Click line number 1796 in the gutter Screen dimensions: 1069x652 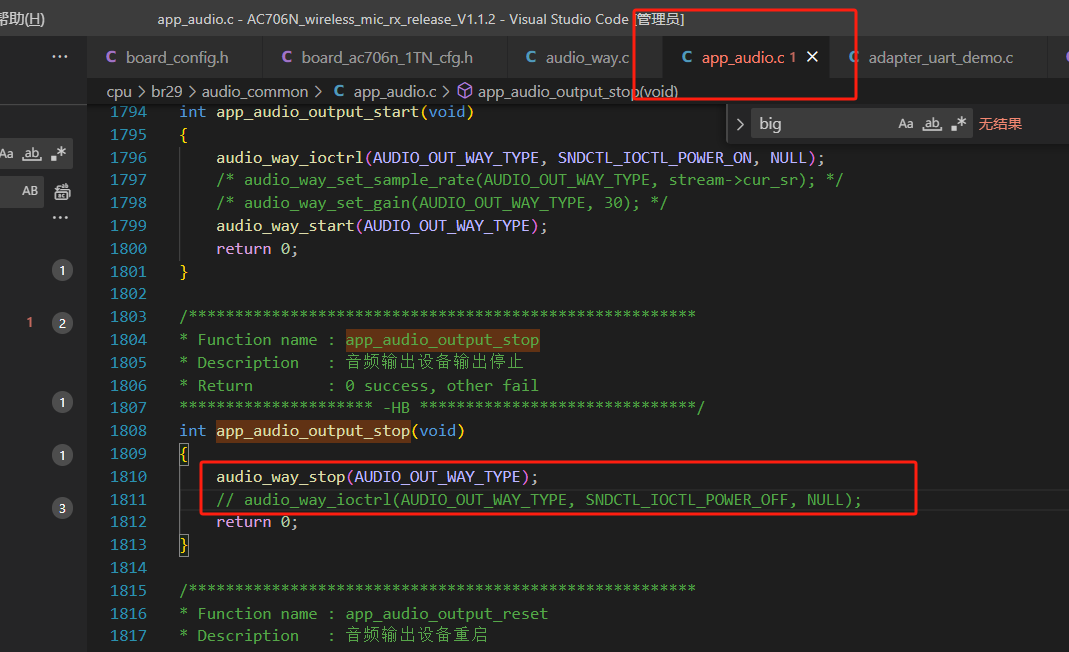pos(128,158)
